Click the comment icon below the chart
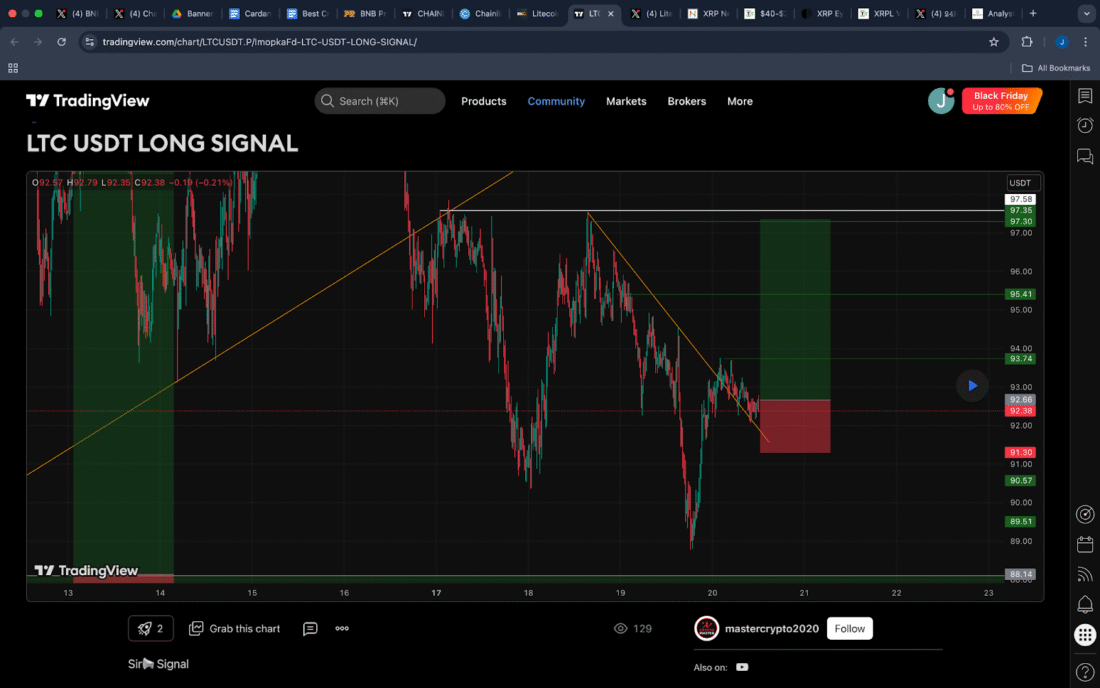The width and height of the screenshot is (1100, 688). (x=310, y=629)
